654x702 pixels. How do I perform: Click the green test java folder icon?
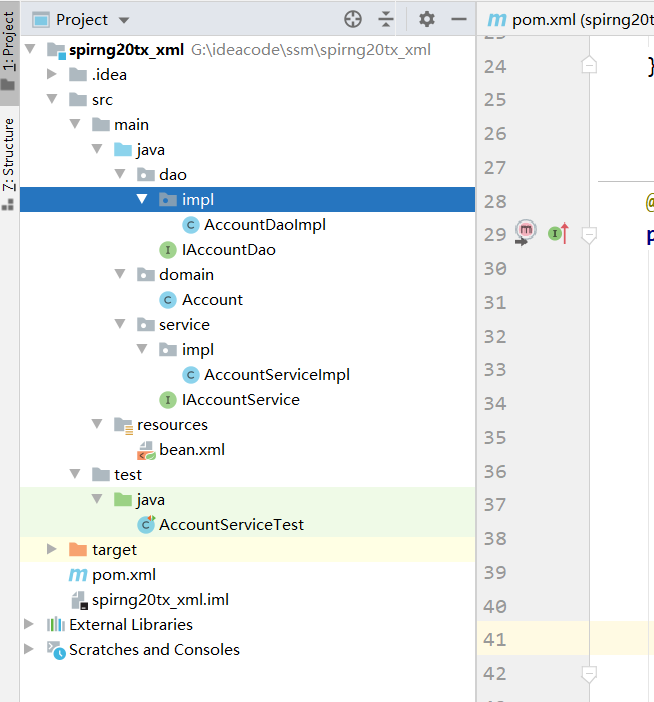[123, 499]
